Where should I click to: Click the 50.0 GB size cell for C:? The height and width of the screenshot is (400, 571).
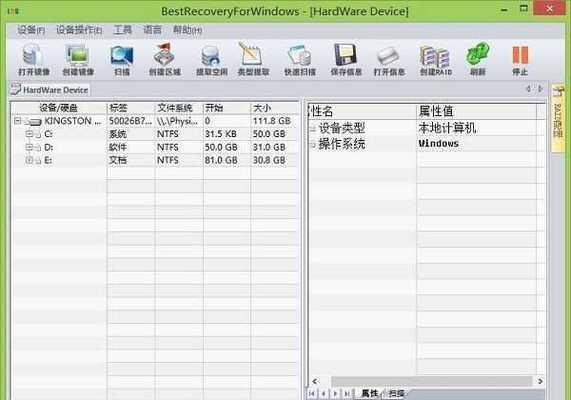click(x=269, y=134)
